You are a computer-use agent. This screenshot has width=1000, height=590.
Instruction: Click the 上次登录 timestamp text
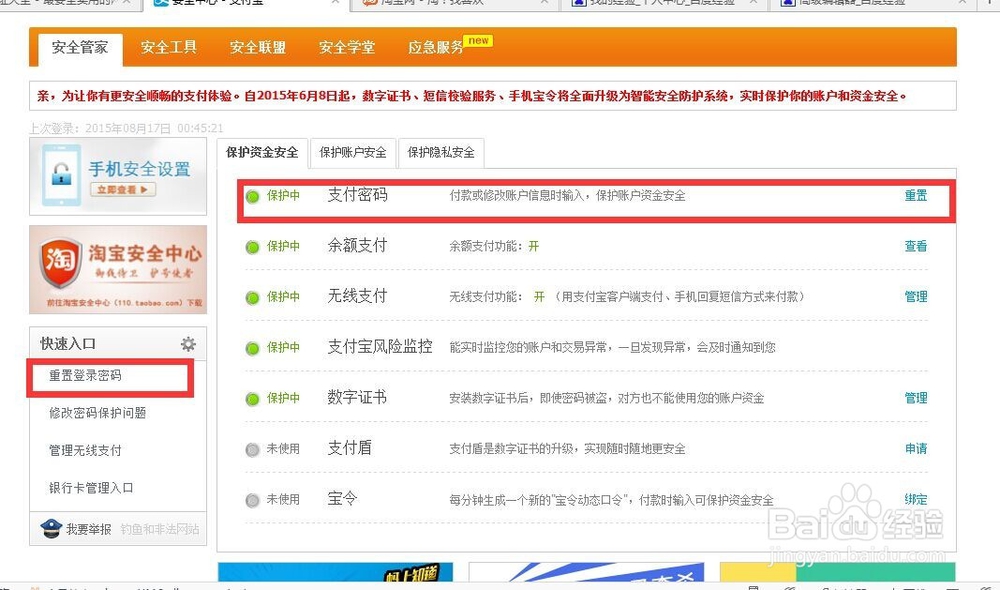pos(126,128)
